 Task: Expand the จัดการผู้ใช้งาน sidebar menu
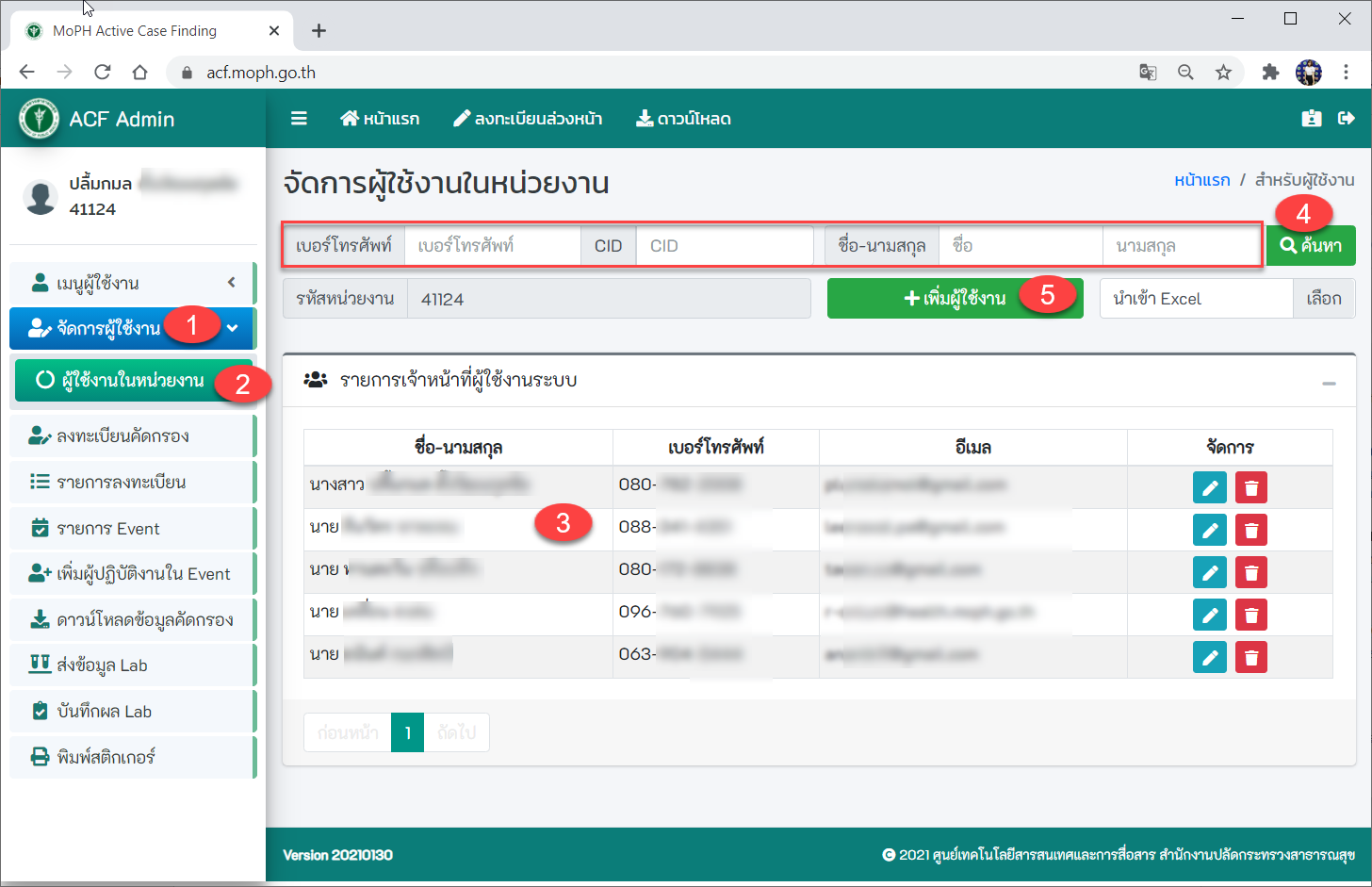pos(132,328)
